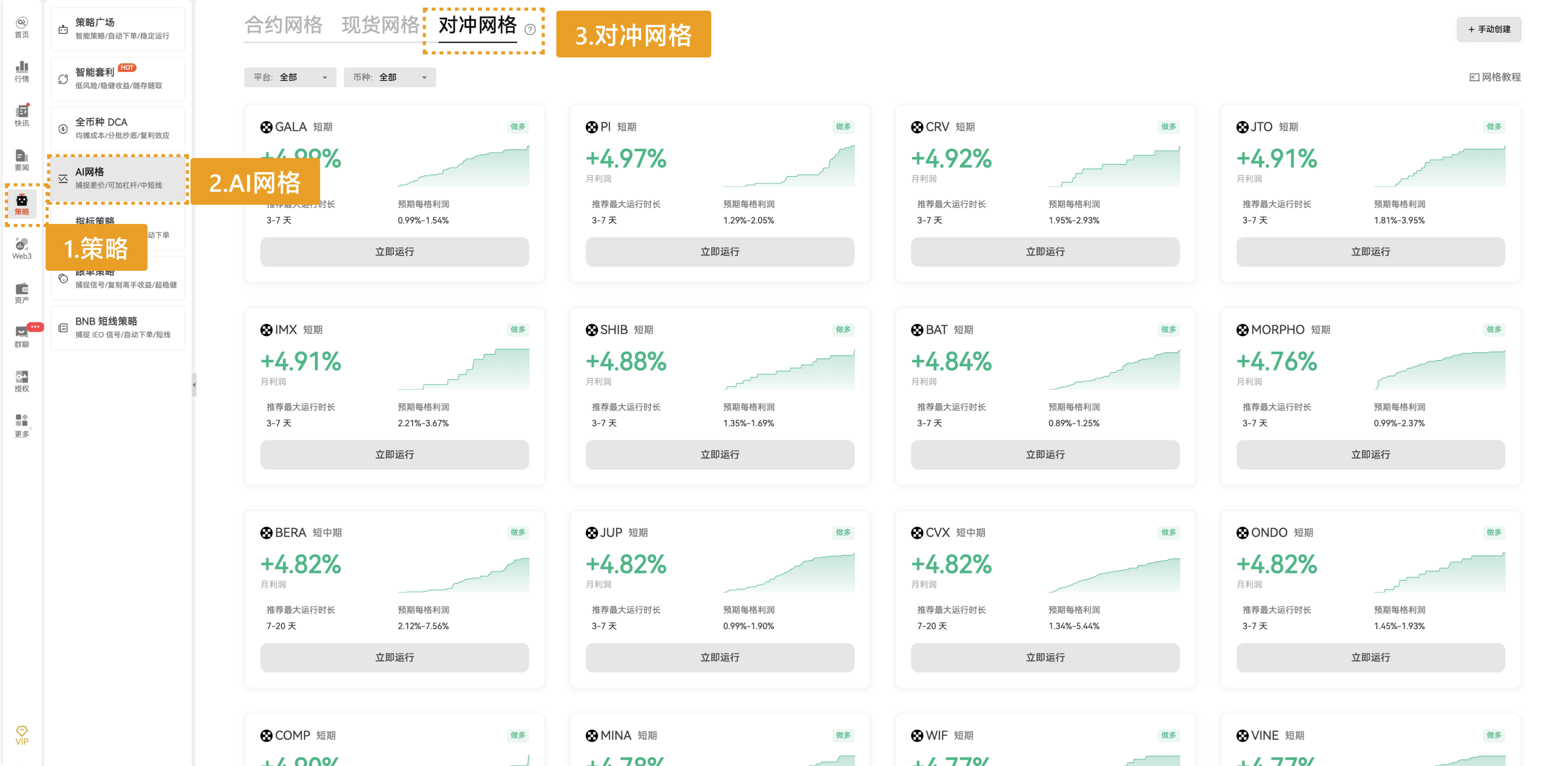The height and width of the screenshot is (766, 1568).
Task: Click the BERA coin logo icon
Action: click(266, 532)
